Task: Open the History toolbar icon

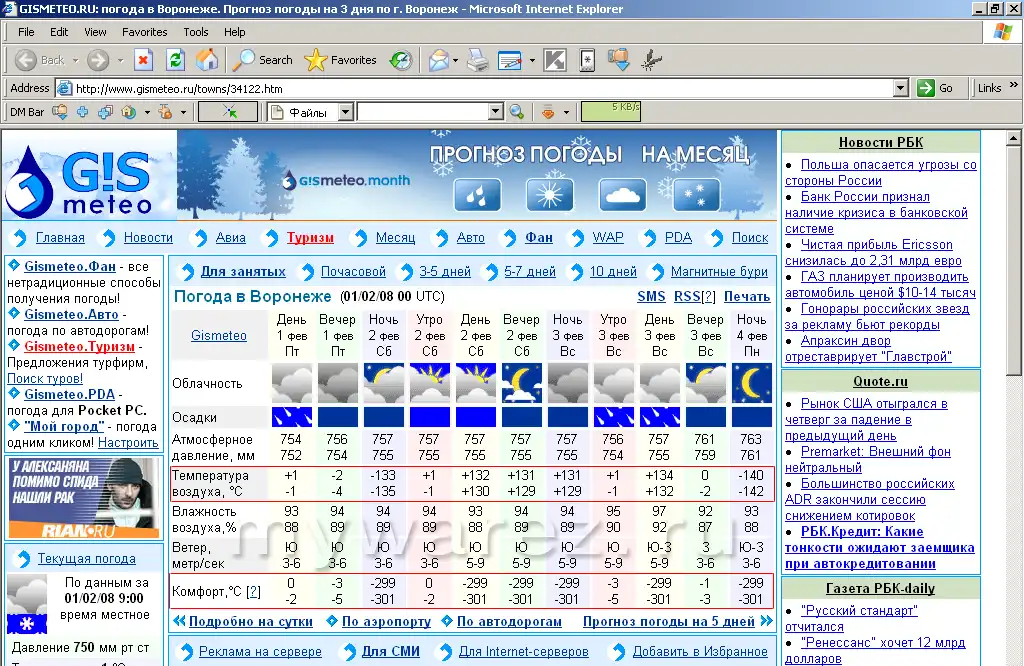Action: point(401,60)
